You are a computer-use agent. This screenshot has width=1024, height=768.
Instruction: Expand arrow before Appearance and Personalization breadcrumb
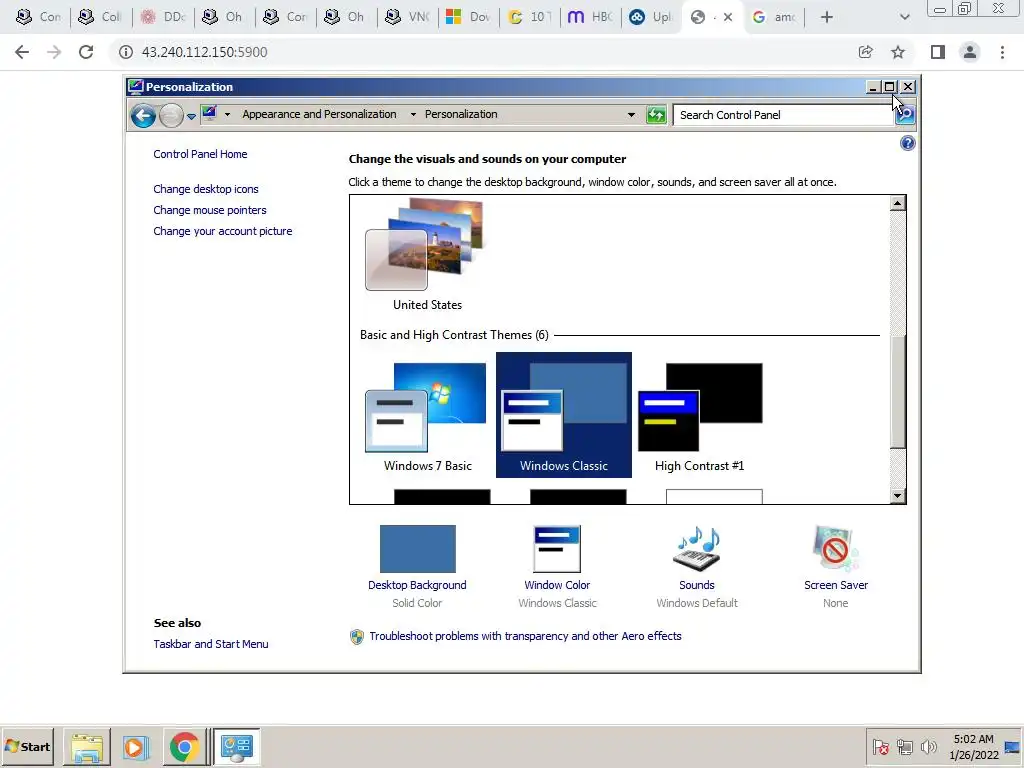[227, 114]
